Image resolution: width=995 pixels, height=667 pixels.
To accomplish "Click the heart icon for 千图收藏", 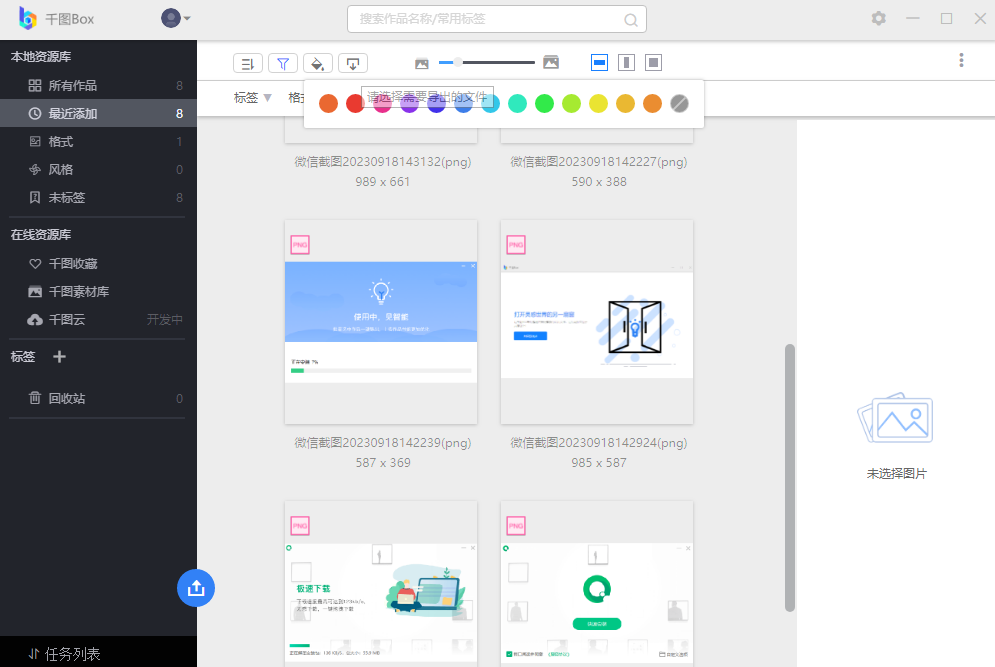I will click(35, 263).
